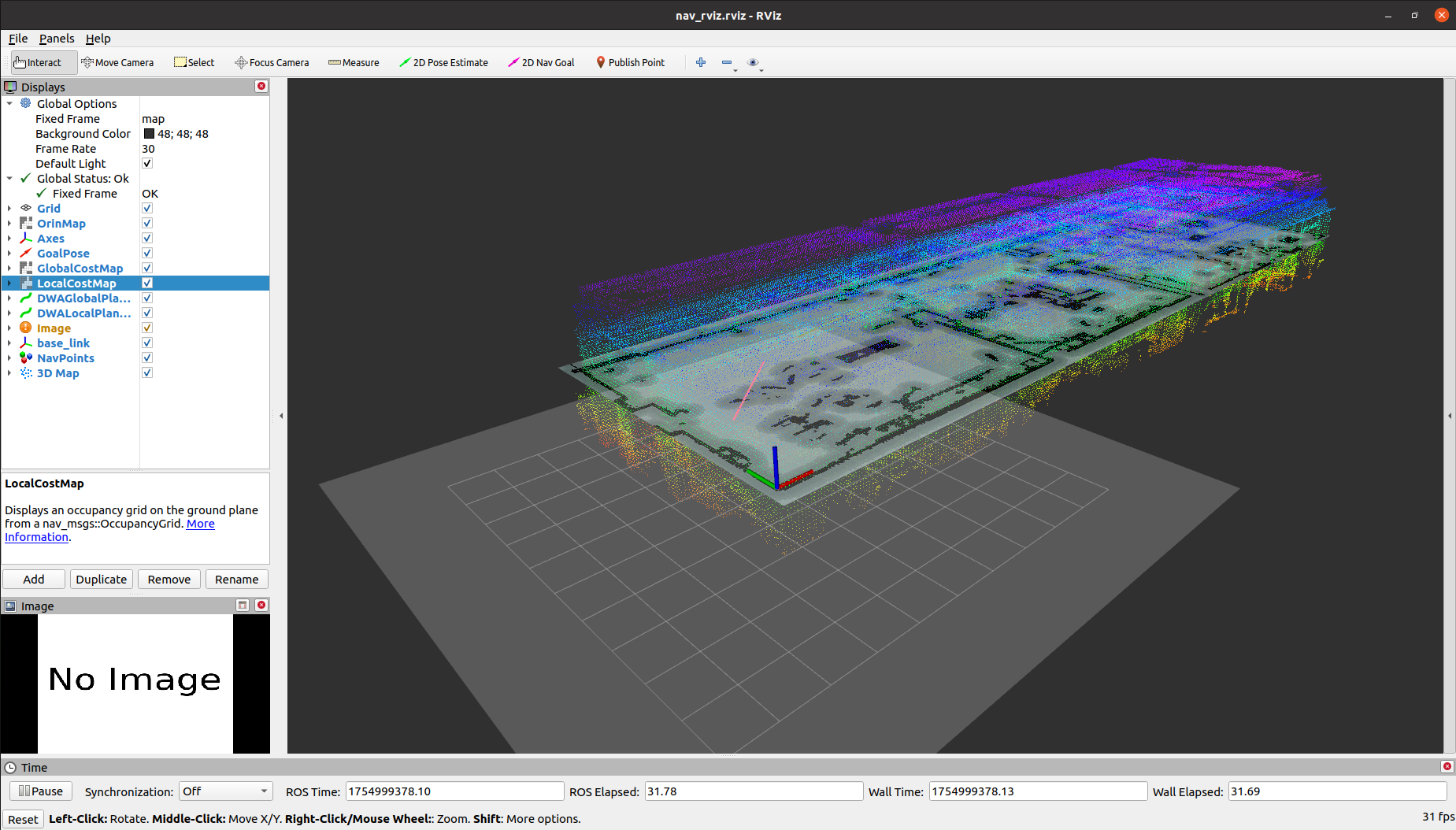Disable the GoalPose display
Image resolution: width=1456 pixels, height=830 pixels.
(x=147, y=253)
